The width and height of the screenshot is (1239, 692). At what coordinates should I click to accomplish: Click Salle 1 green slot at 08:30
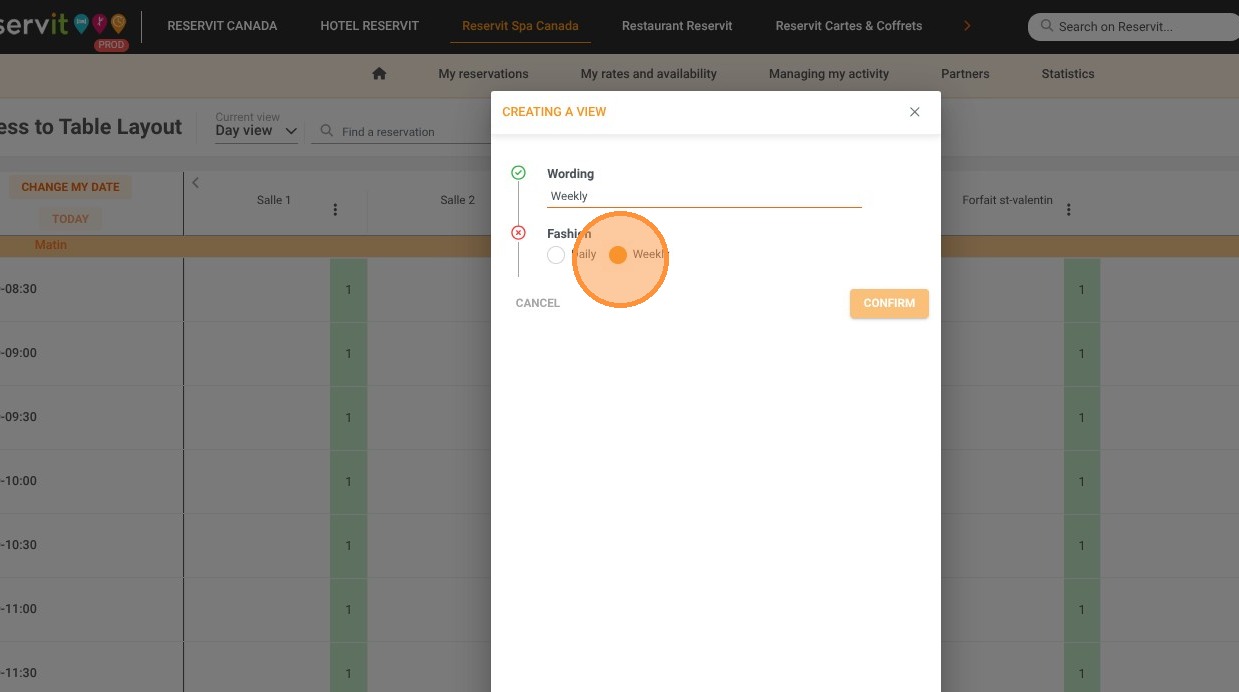point(348,290)
